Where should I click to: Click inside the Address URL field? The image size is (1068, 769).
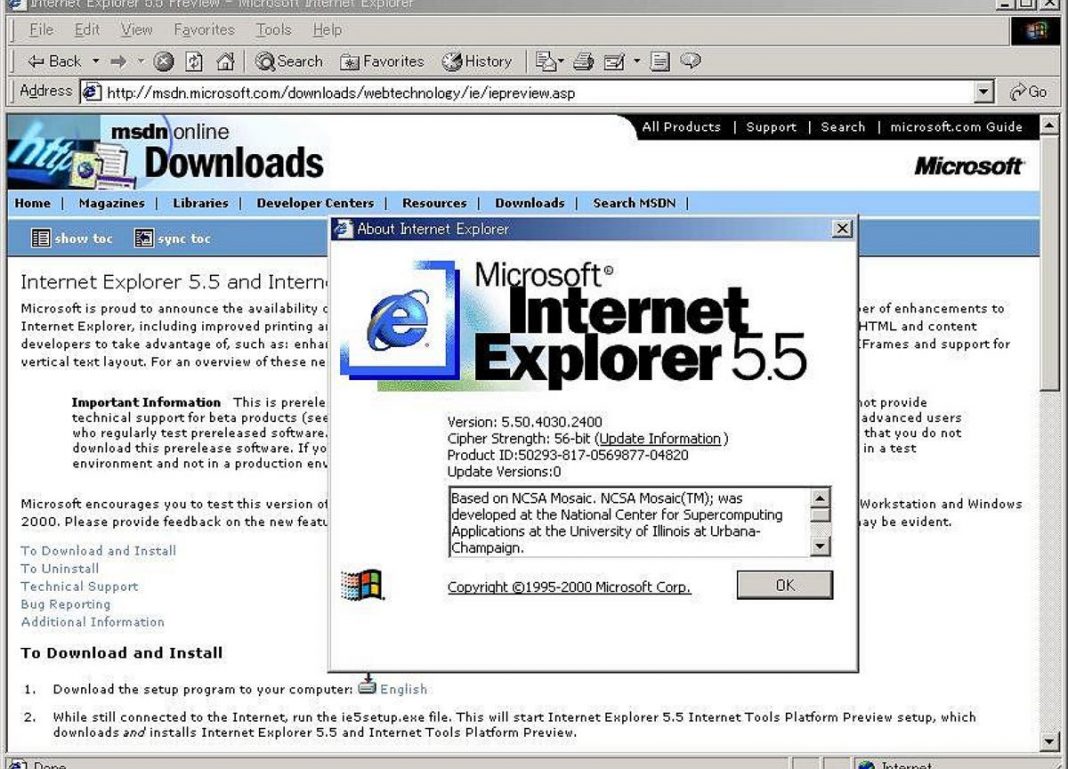[x=538, y=93]
